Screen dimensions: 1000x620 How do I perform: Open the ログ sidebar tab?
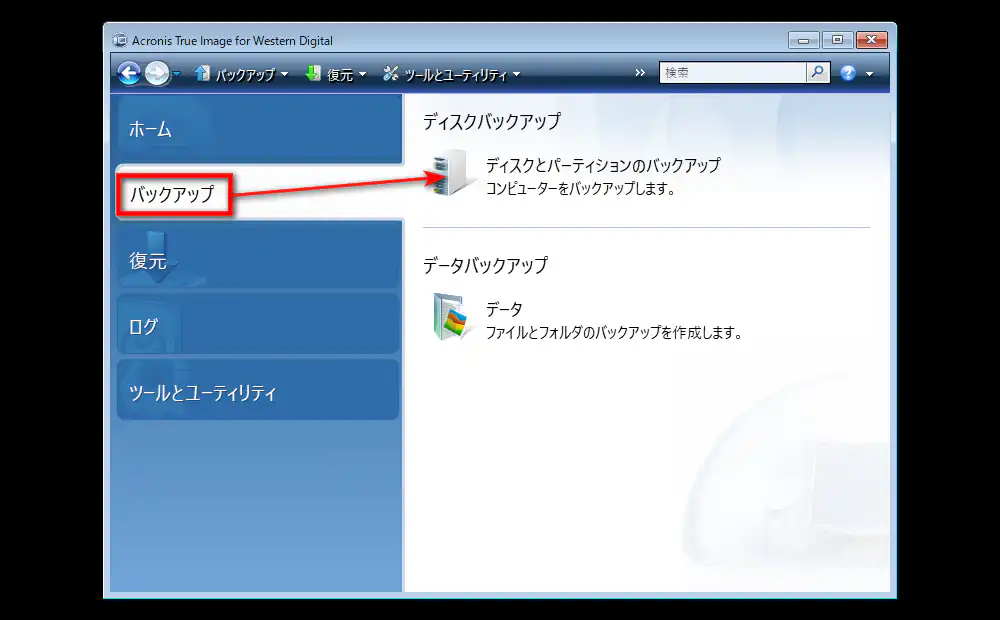(258, 326)
